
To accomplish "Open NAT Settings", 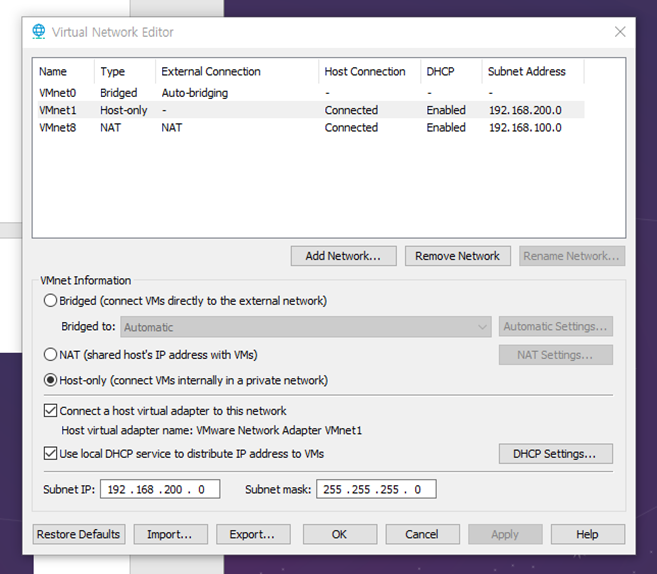I will [556, 355].
